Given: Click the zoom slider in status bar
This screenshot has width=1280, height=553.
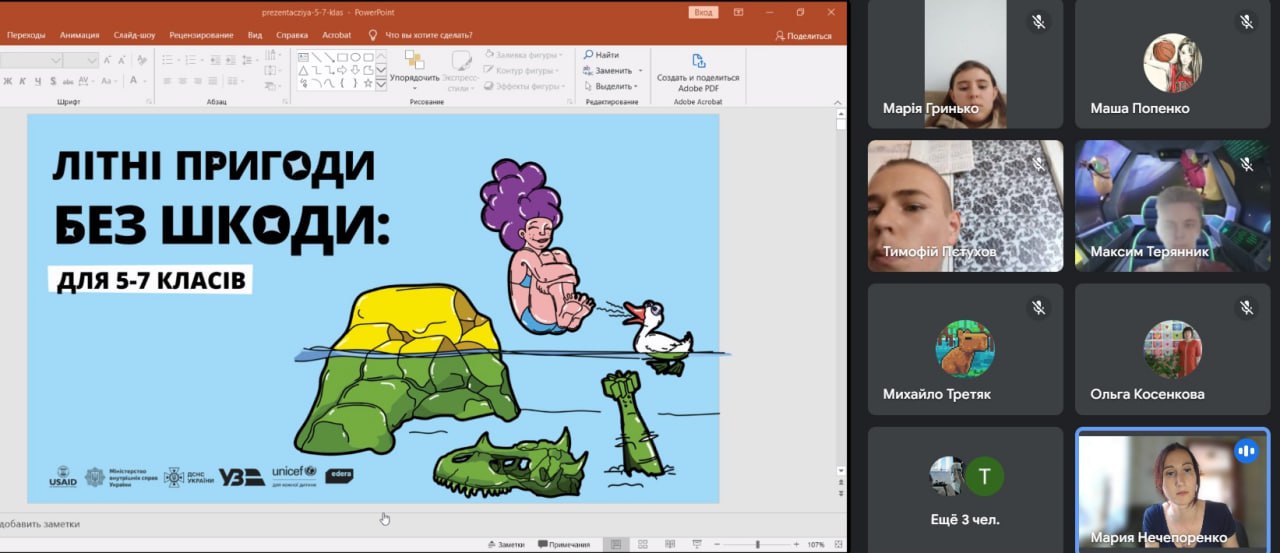Looking at the screenshot, I should (x=757, y=544).
